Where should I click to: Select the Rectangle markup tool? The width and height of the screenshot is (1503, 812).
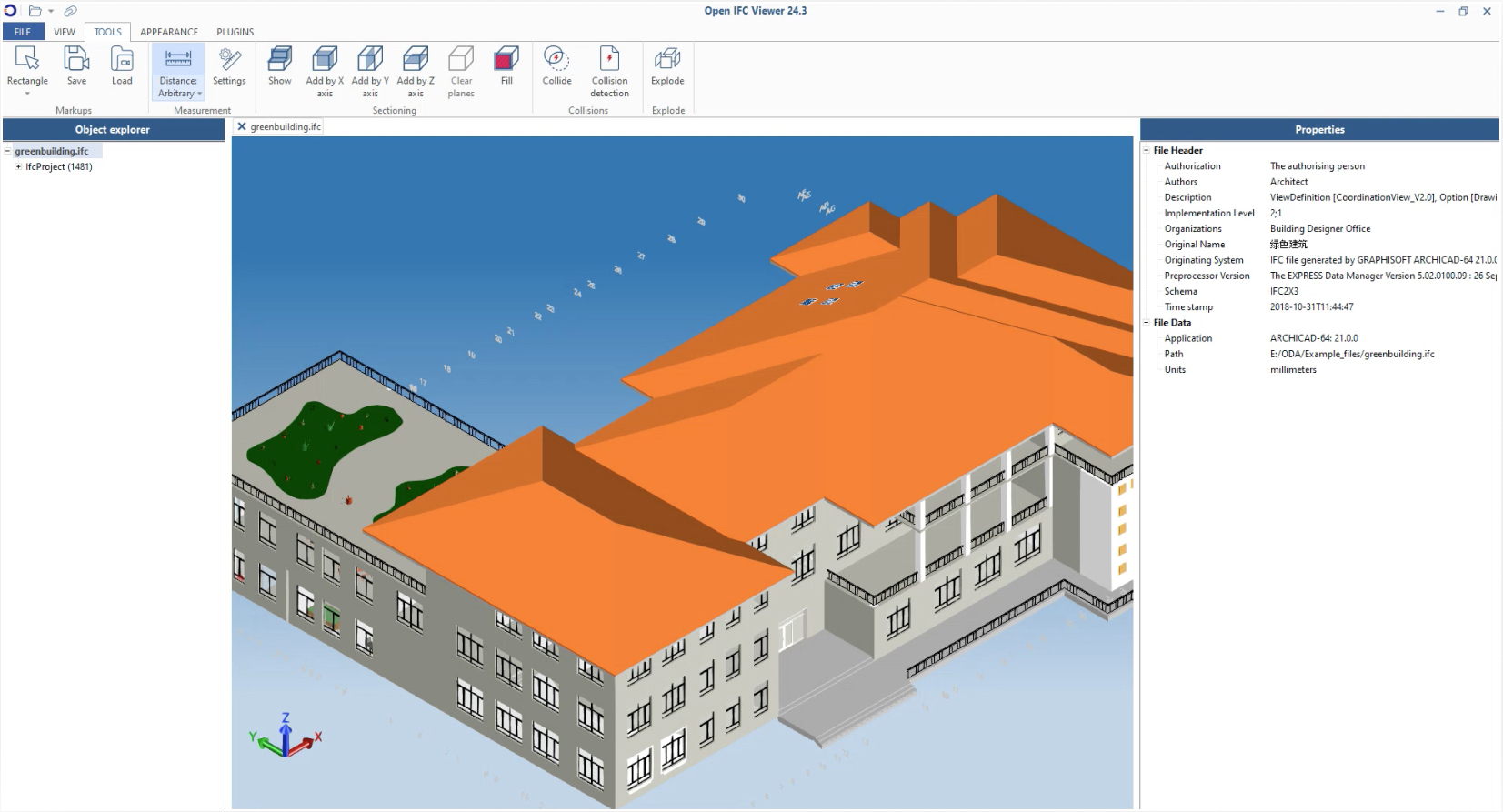[x=27, y=60]
